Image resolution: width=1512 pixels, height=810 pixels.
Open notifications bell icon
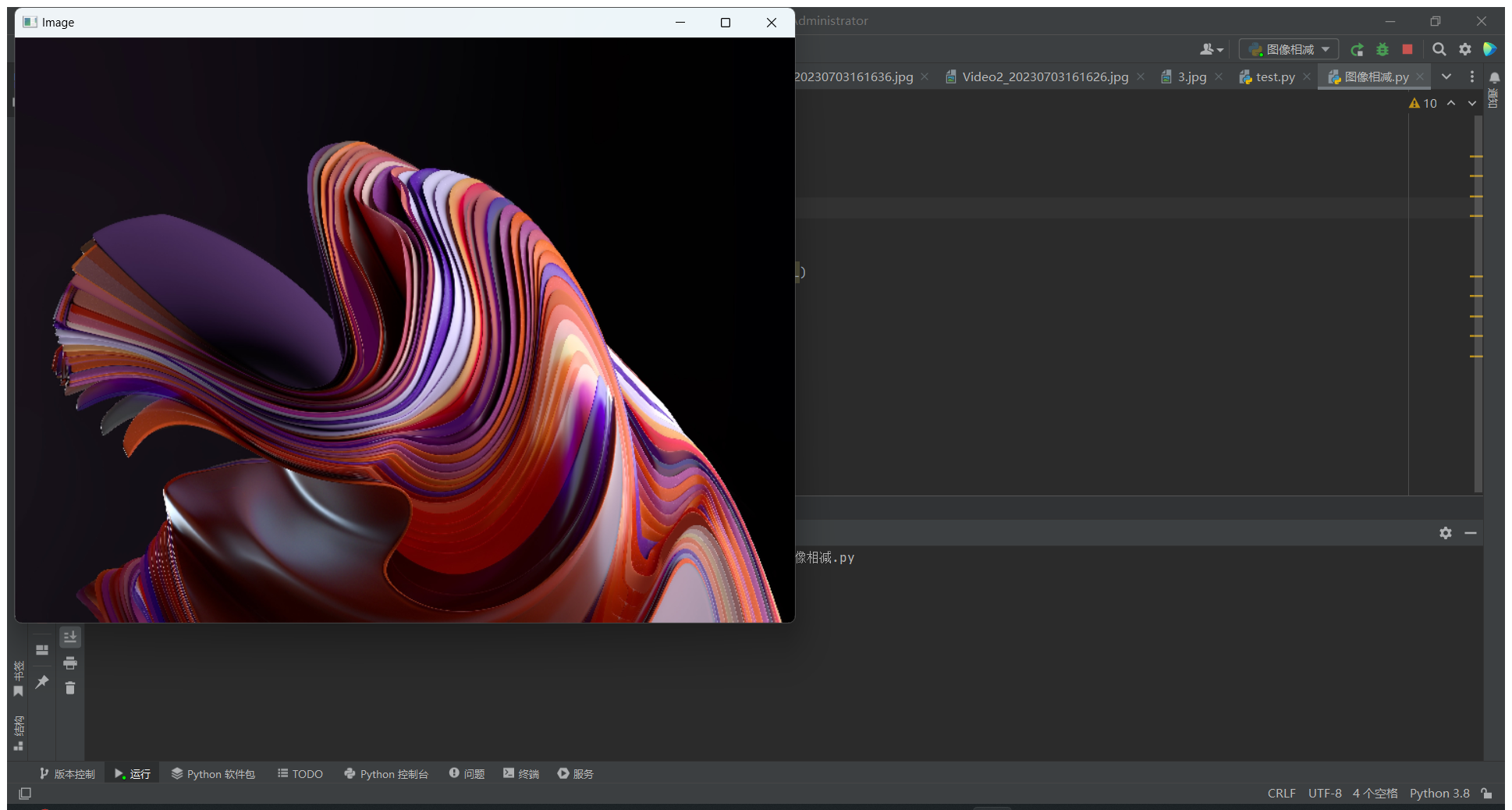pos(1494,77)
